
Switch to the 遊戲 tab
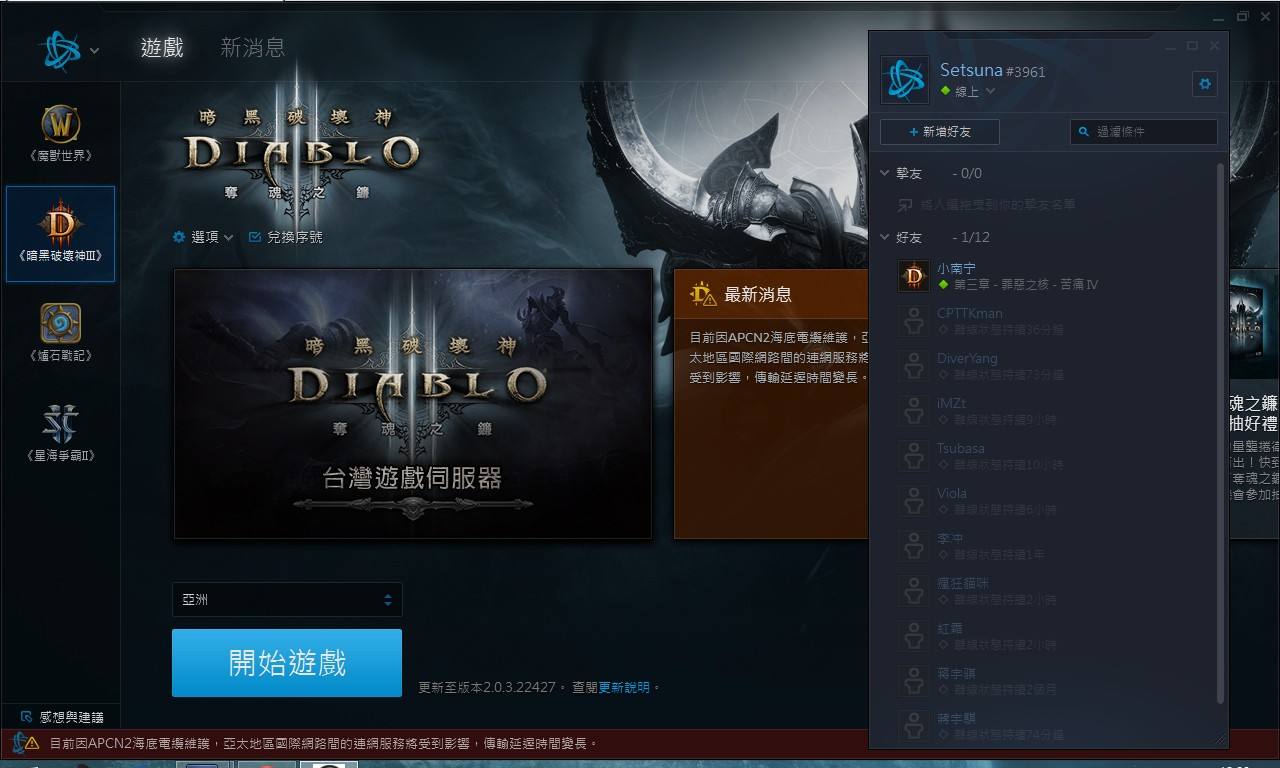162,48
